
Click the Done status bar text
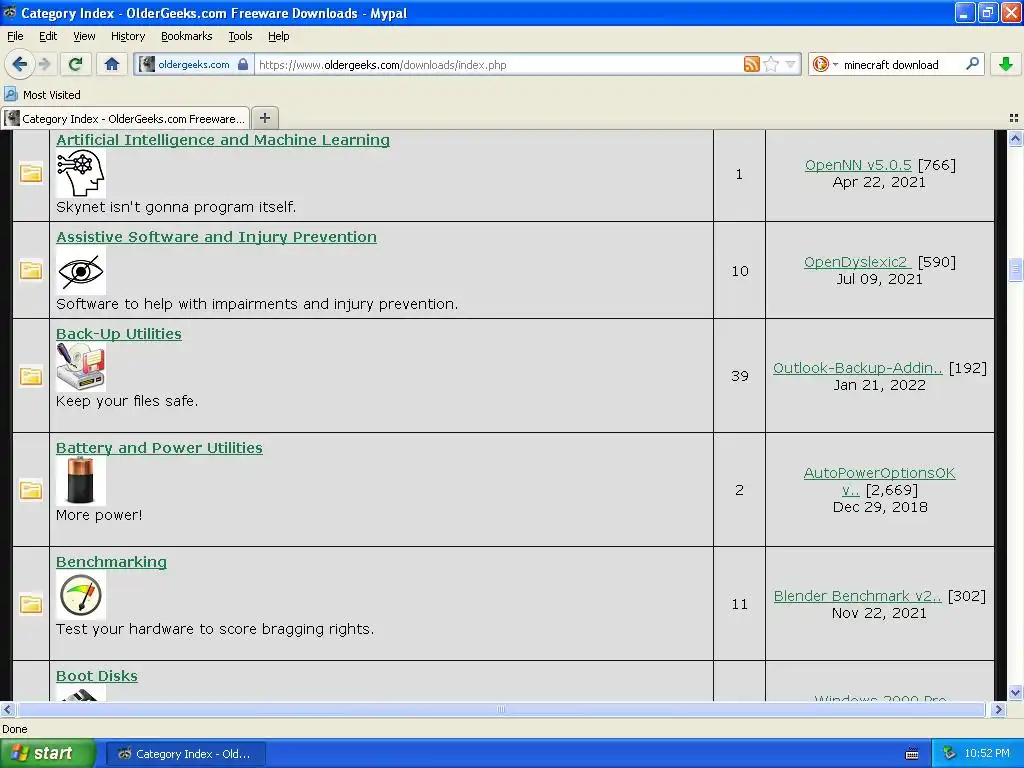15,729
